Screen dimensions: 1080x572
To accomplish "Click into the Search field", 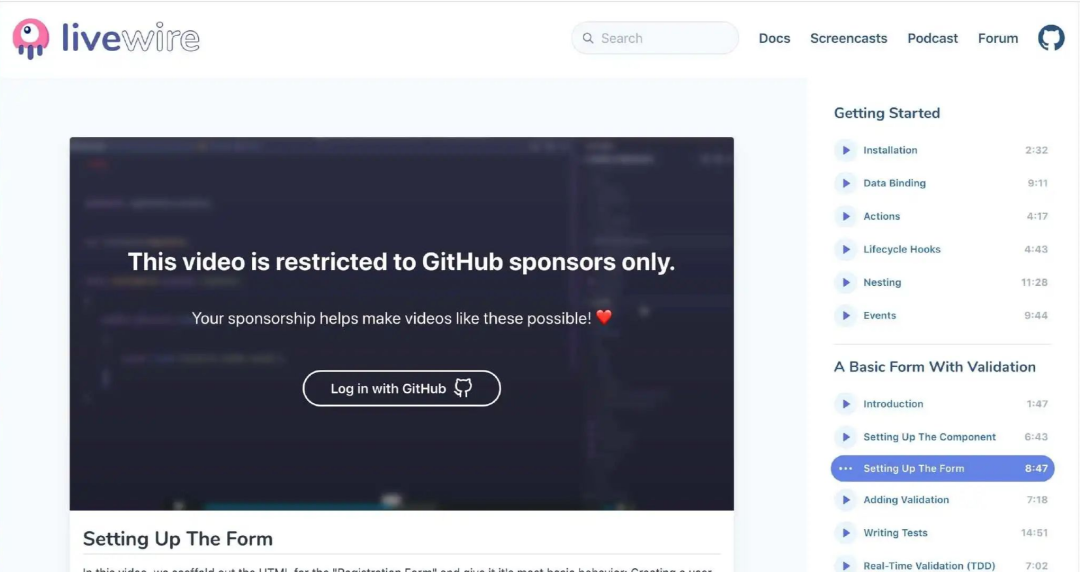I will pyautogui.click(x=655, y=38).
